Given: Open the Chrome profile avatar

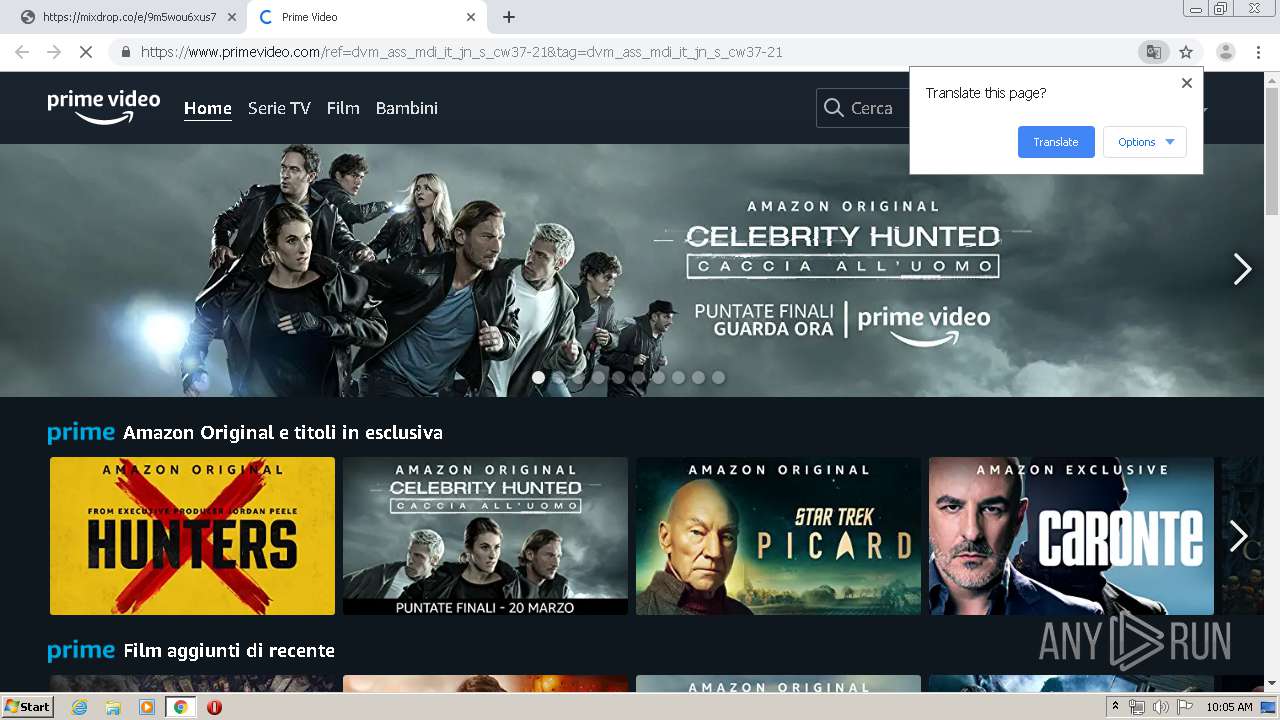Looking at the screenshot, I should (x=1225, y=52).
